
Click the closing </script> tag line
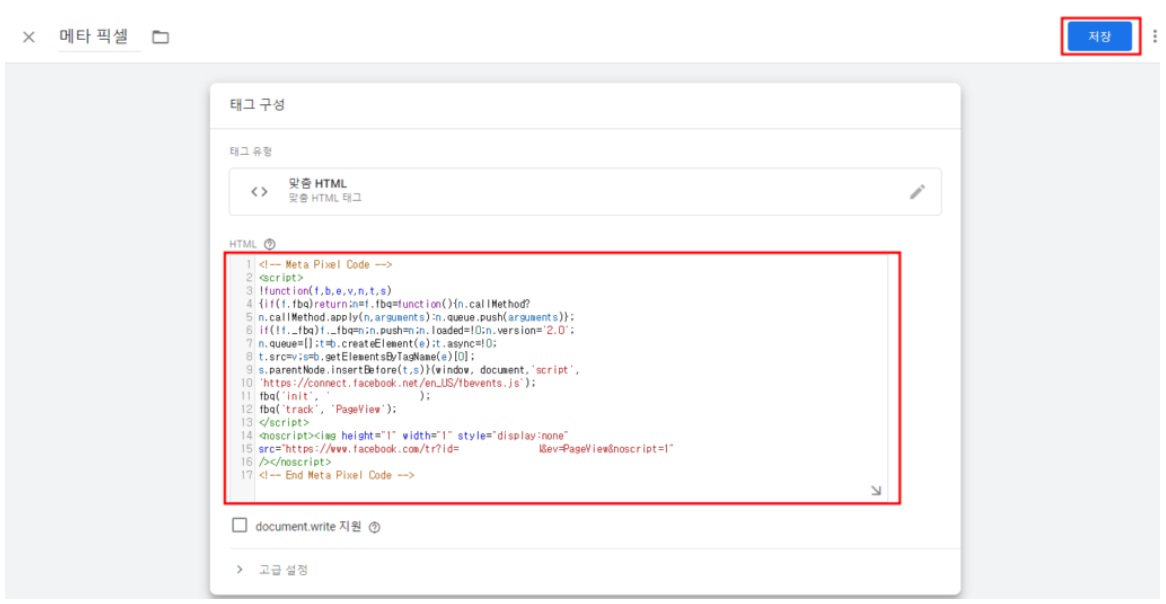(284, 421)
